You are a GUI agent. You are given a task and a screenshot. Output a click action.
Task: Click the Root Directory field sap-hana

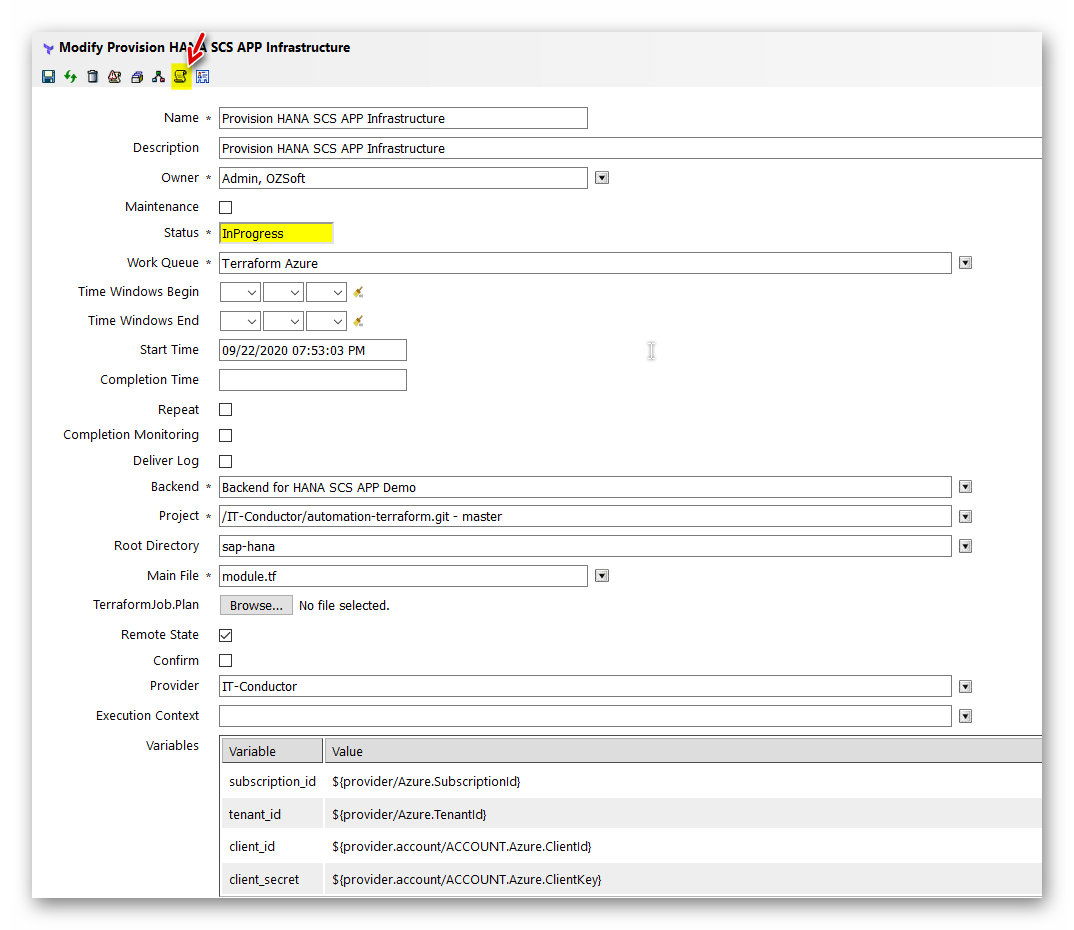[x=585, y=546]
